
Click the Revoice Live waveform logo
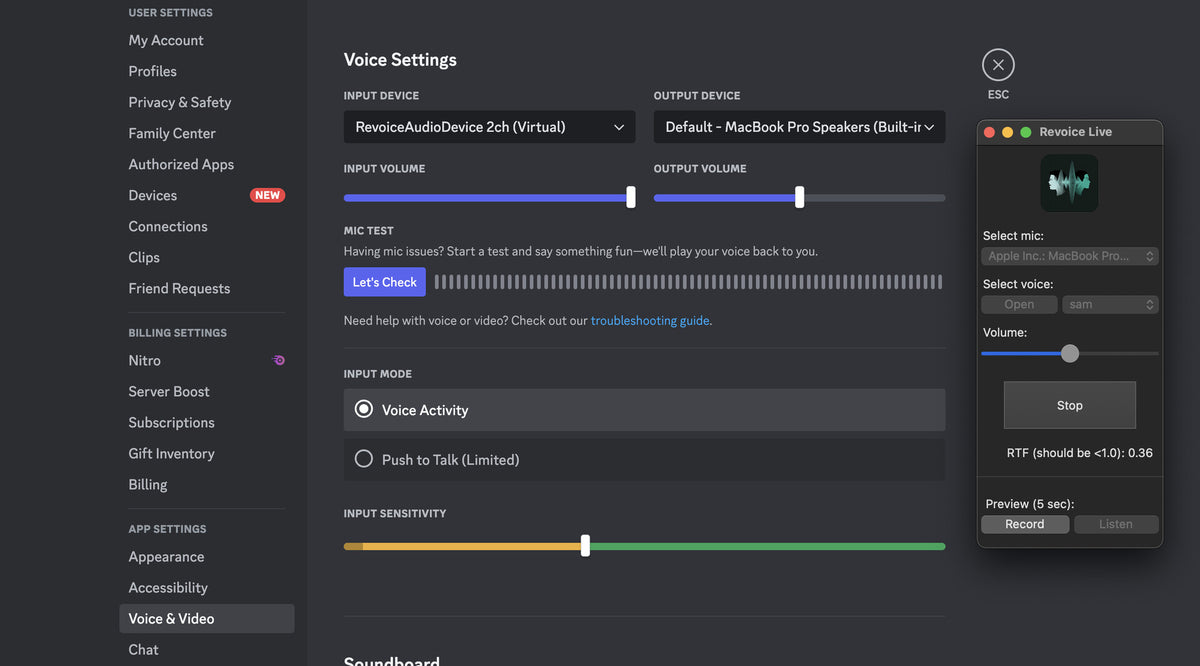1069,183
